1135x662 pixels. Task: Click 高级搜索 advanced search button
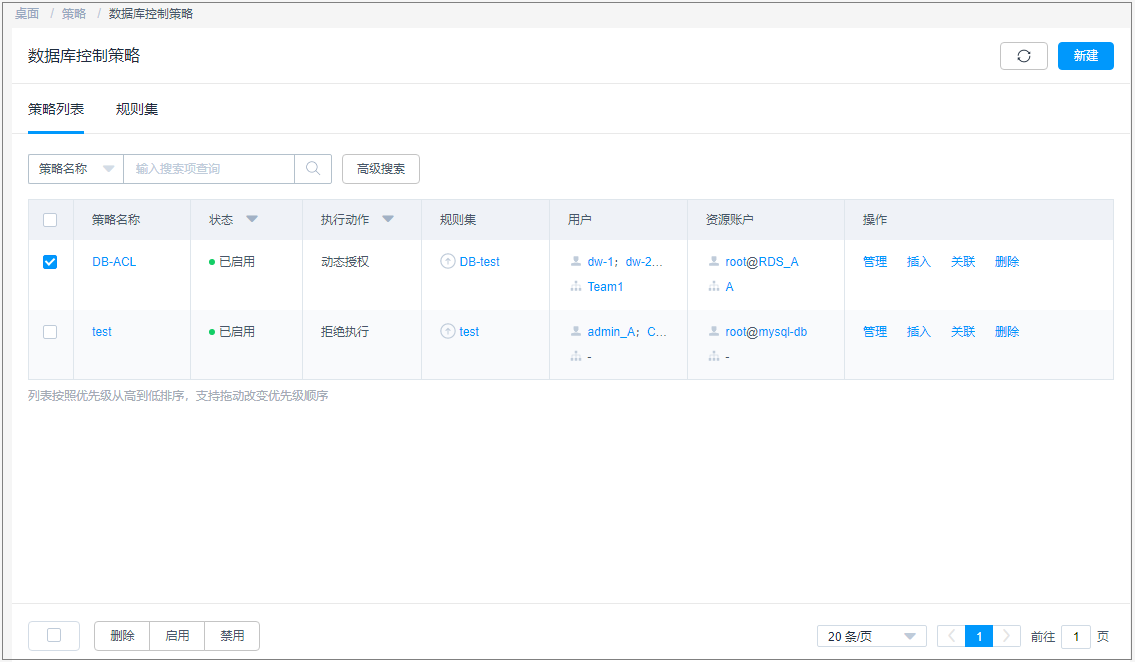(x=381, y=169)
